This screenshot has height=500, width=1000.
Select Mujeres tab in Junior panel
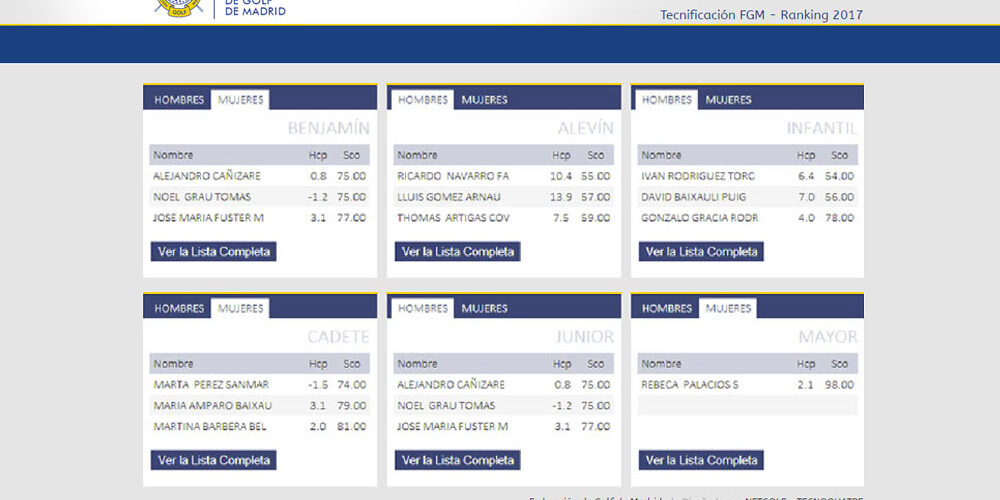tap(484, 309)
